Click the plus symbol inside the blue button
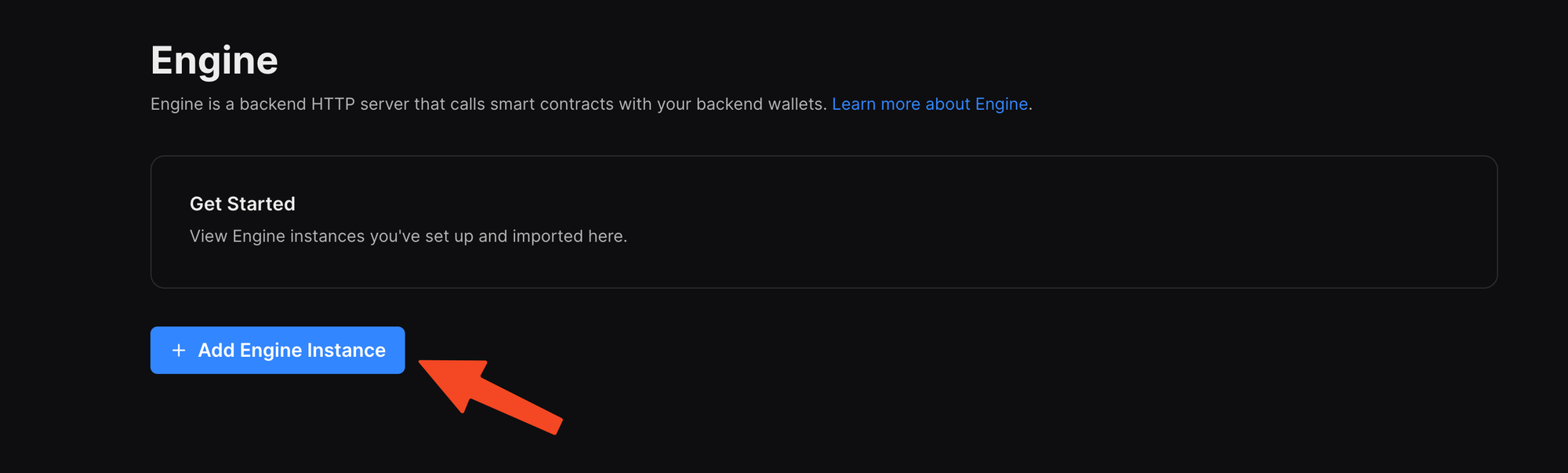The image size is (1568, 473). tap(177, 350)
